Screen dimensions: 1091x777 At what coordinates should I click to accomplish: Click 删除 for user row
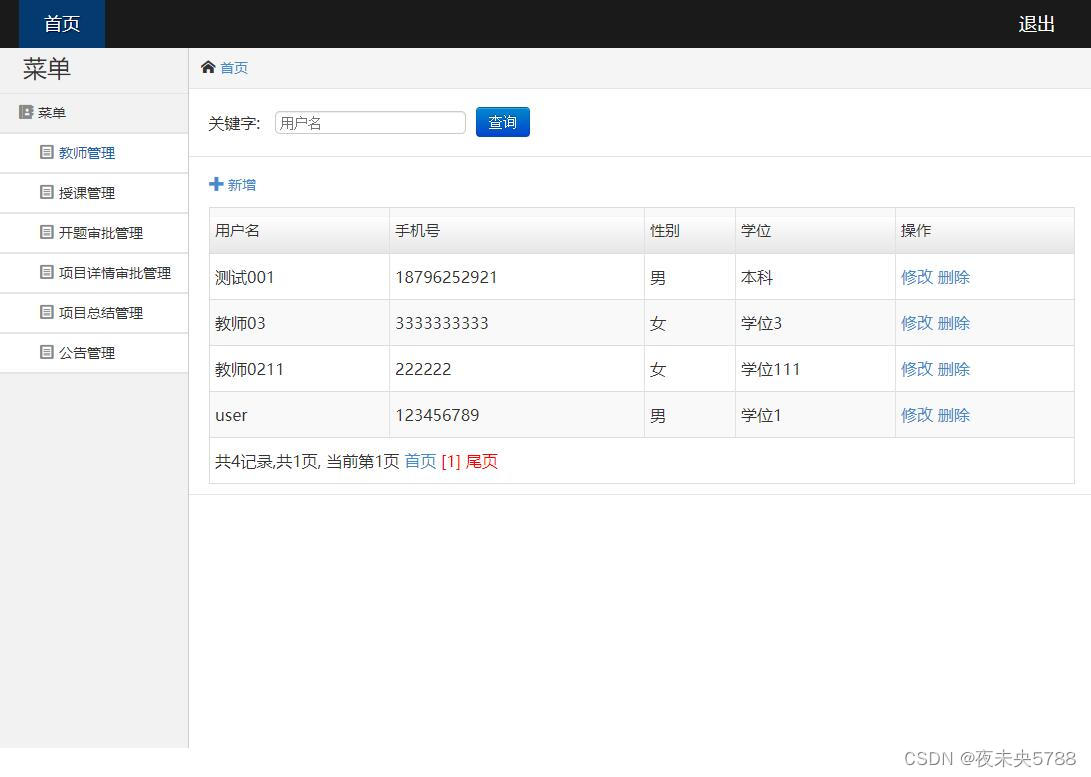point(953,415)
